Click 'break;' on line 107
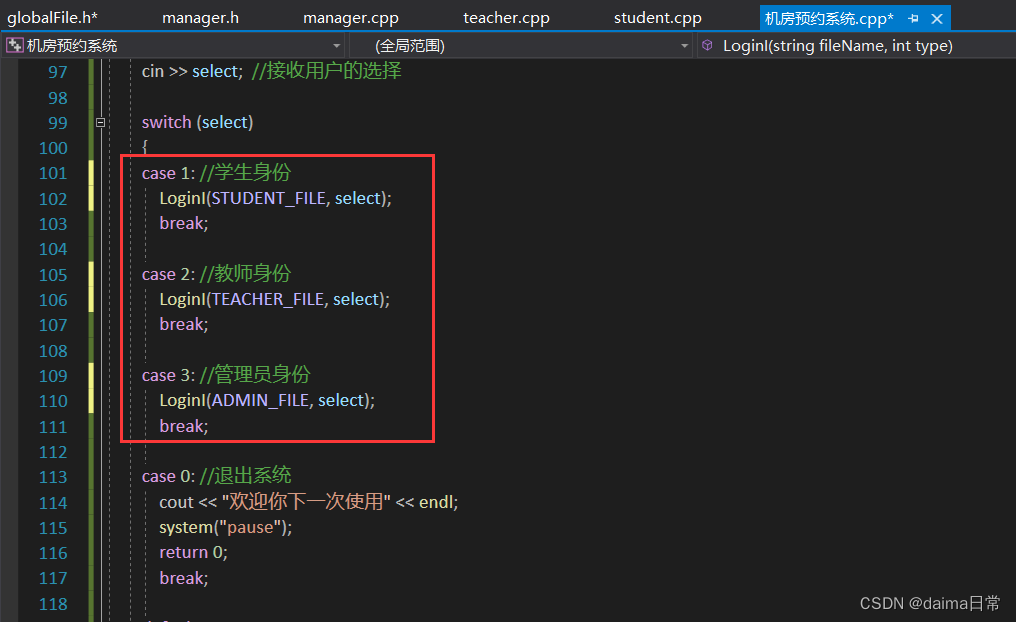 (184, 324)
